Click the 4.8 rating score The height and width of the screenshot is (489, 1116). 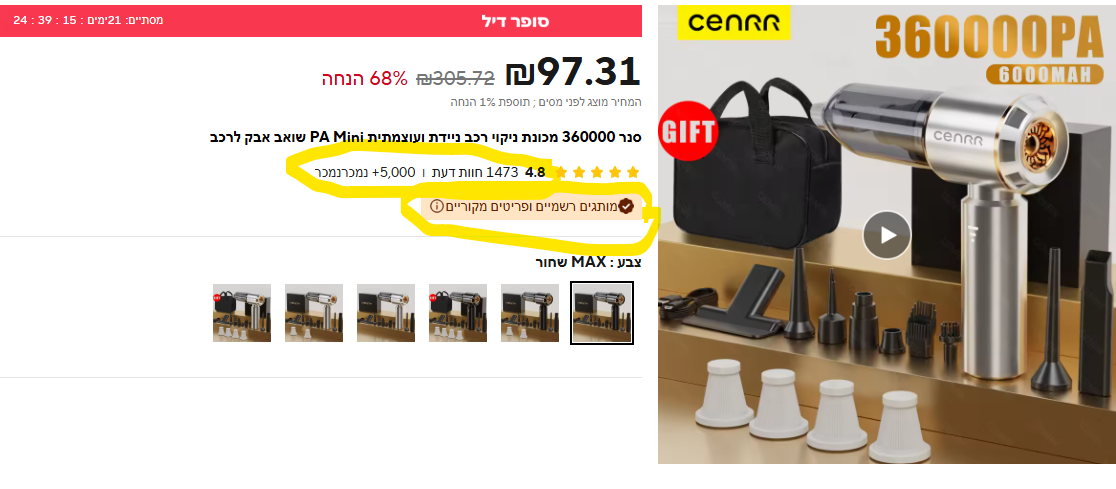coord(535,172)
